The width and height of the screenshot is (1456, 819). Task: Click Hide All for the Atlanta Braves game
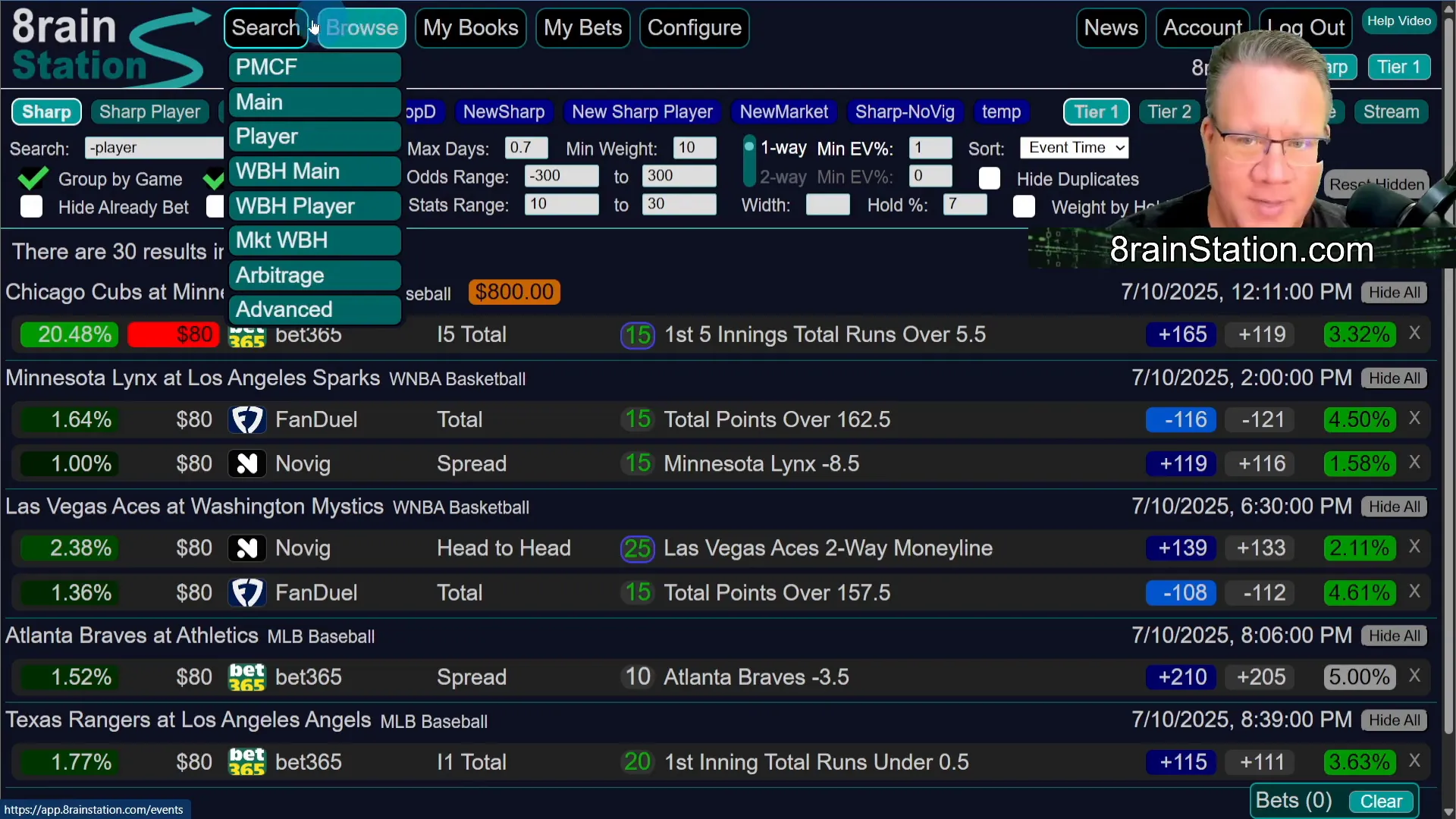[x=1394, y=636]
